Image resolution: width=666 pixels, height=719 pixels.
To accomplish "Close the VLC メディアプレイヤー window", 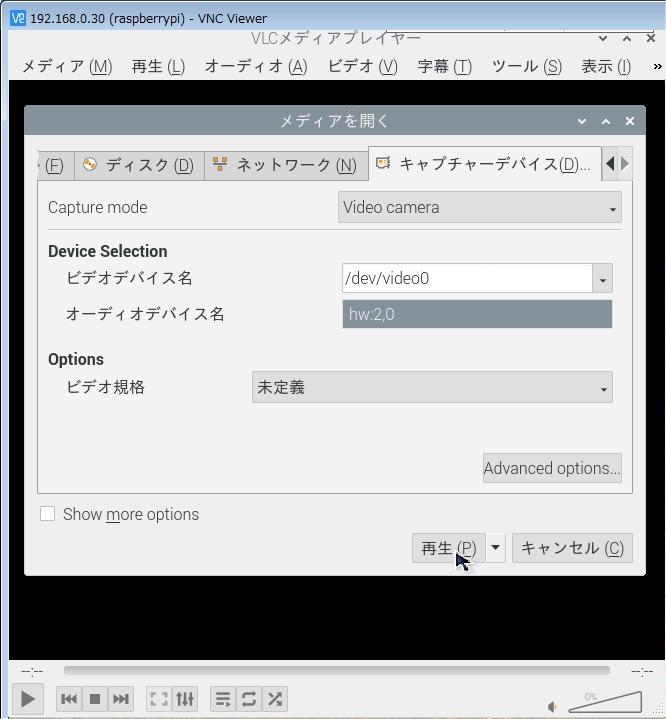I will click(650, 38).
